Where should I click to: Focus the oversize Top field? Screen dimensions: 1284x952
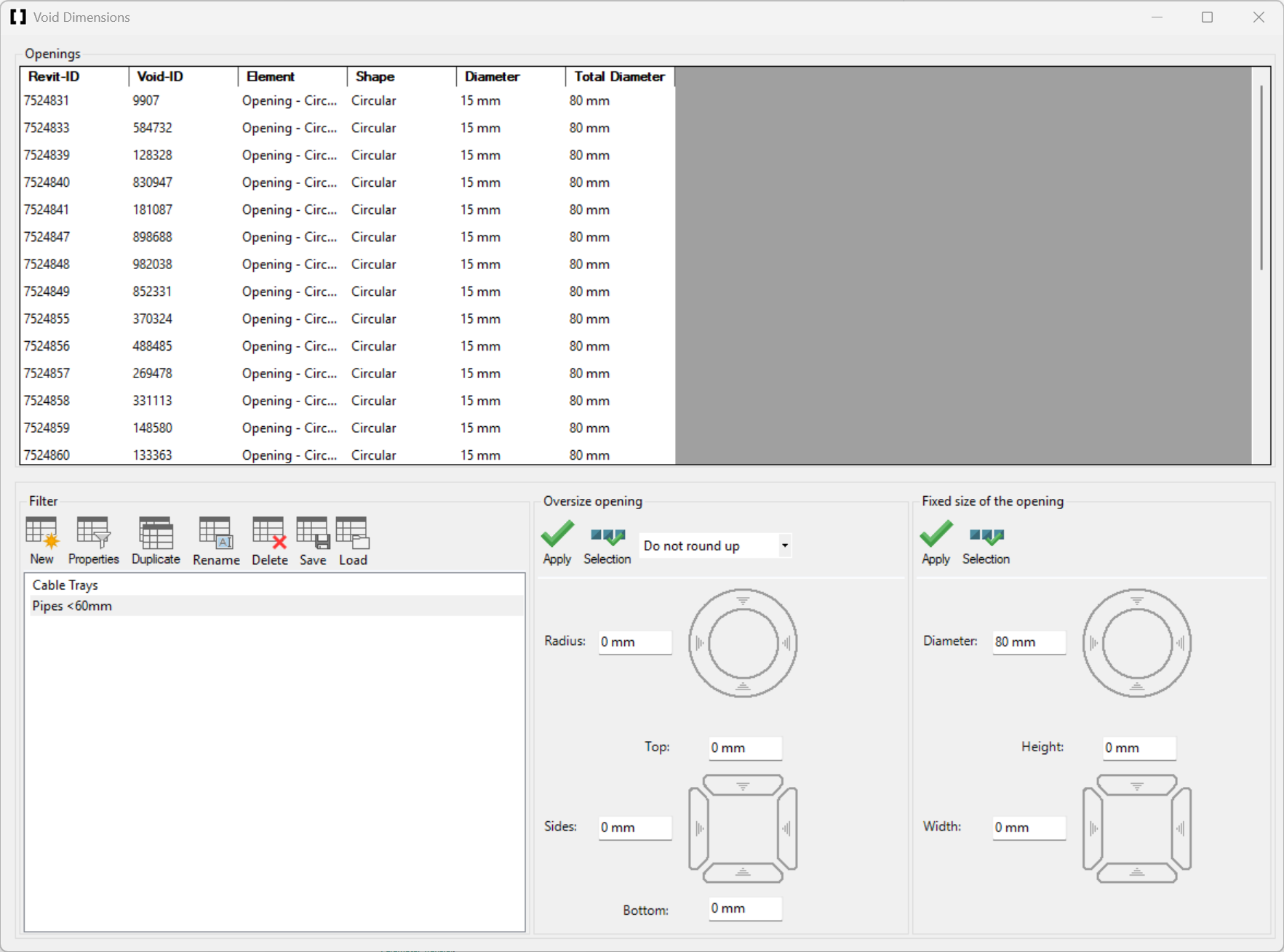745,748
